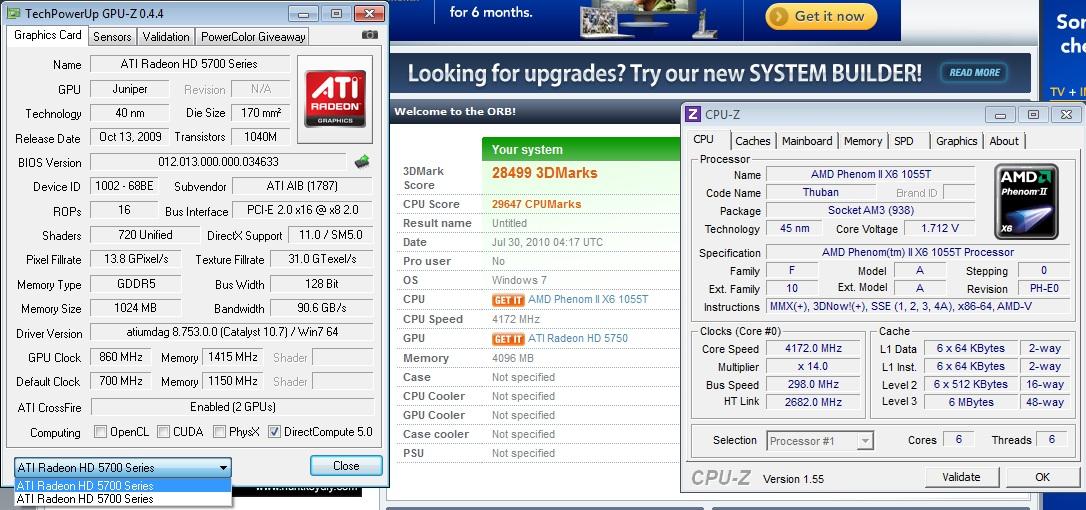Screen dimensions: 1086x510
Task: Open the SPD tab in CPU-Z
Action: coord(904,141)
